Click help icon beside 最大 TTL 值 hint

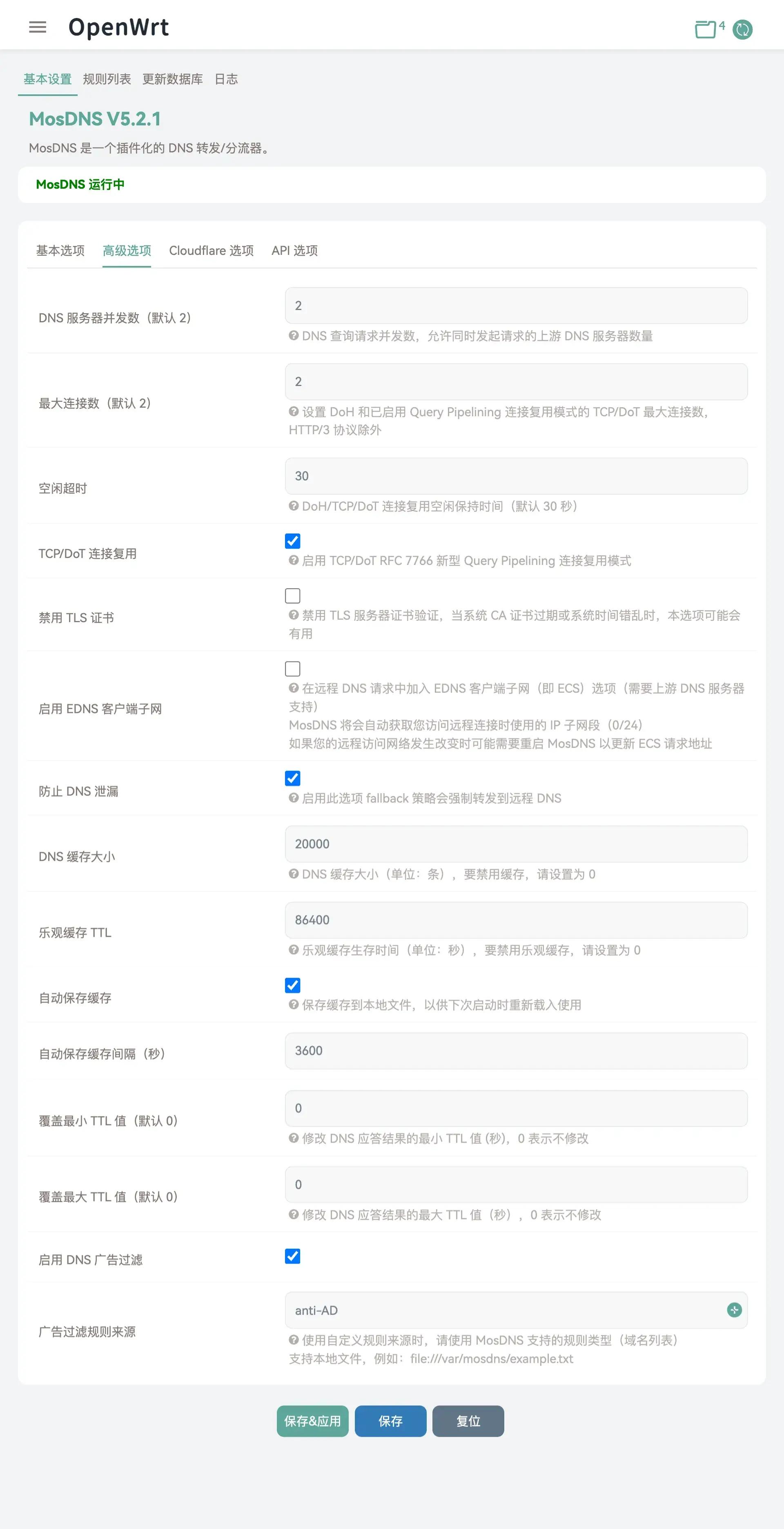293,1214
